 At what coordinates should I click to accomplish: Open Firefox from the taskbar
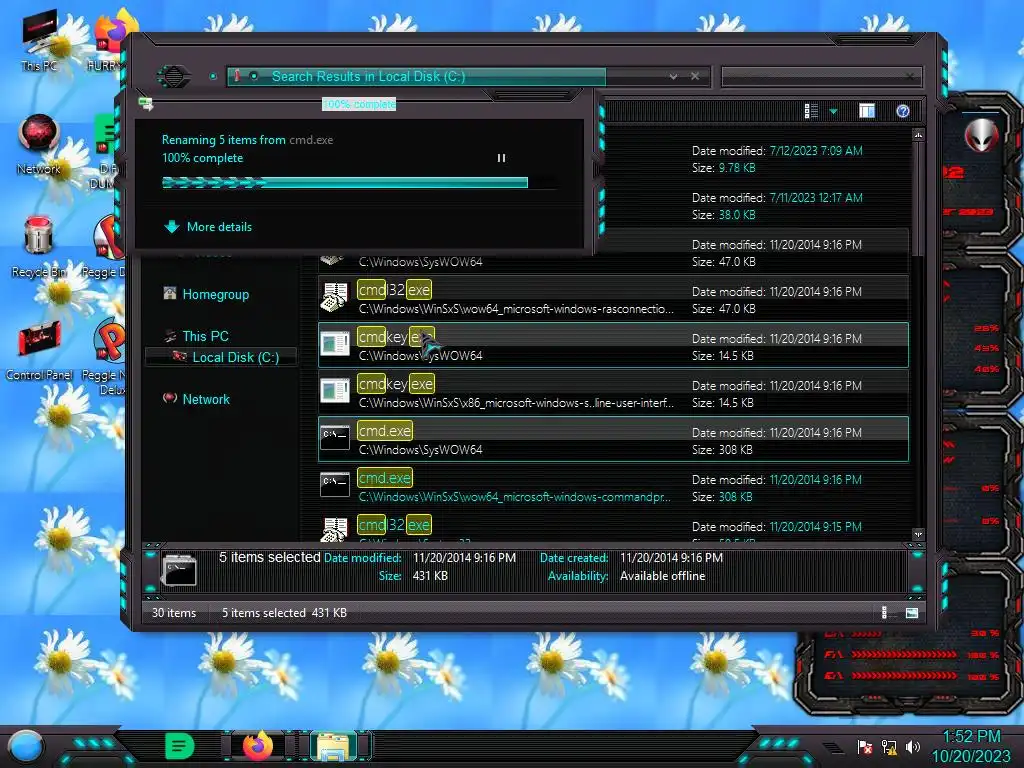click(258, 746)
